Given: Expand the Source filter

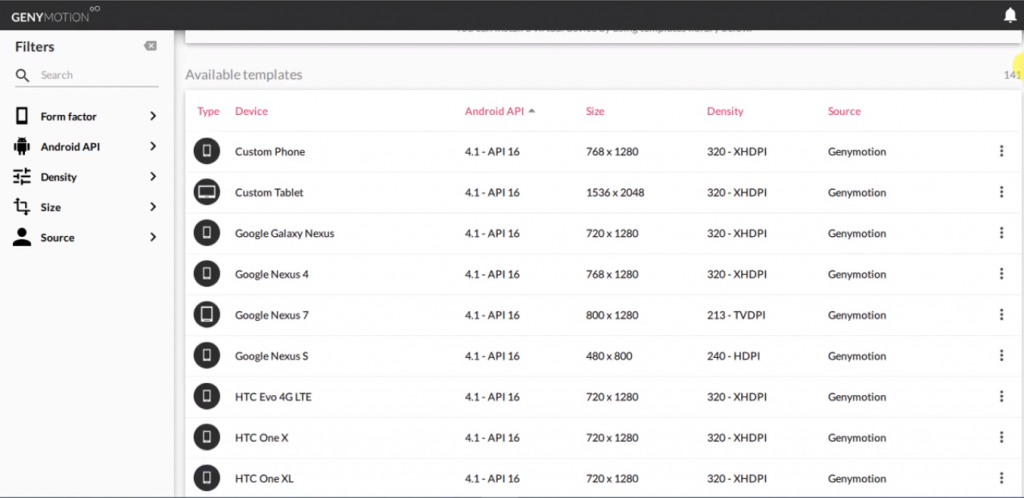Looking at the screenshot, I should (86, 238).
